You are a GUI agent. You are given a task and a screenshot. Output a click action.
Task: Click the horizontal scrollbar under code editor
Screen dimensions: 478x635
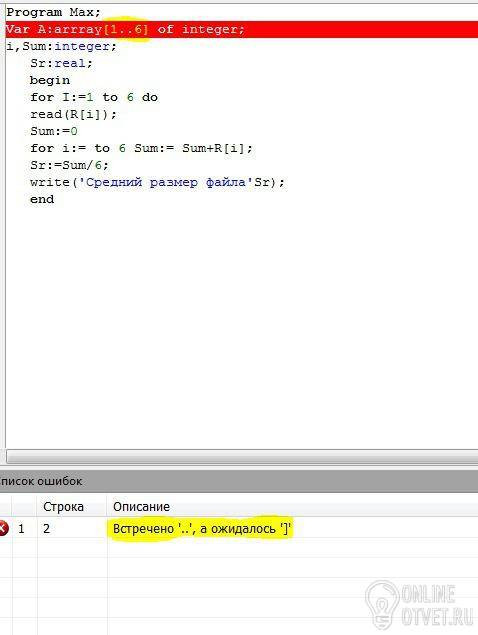click(x=242, y=456)
